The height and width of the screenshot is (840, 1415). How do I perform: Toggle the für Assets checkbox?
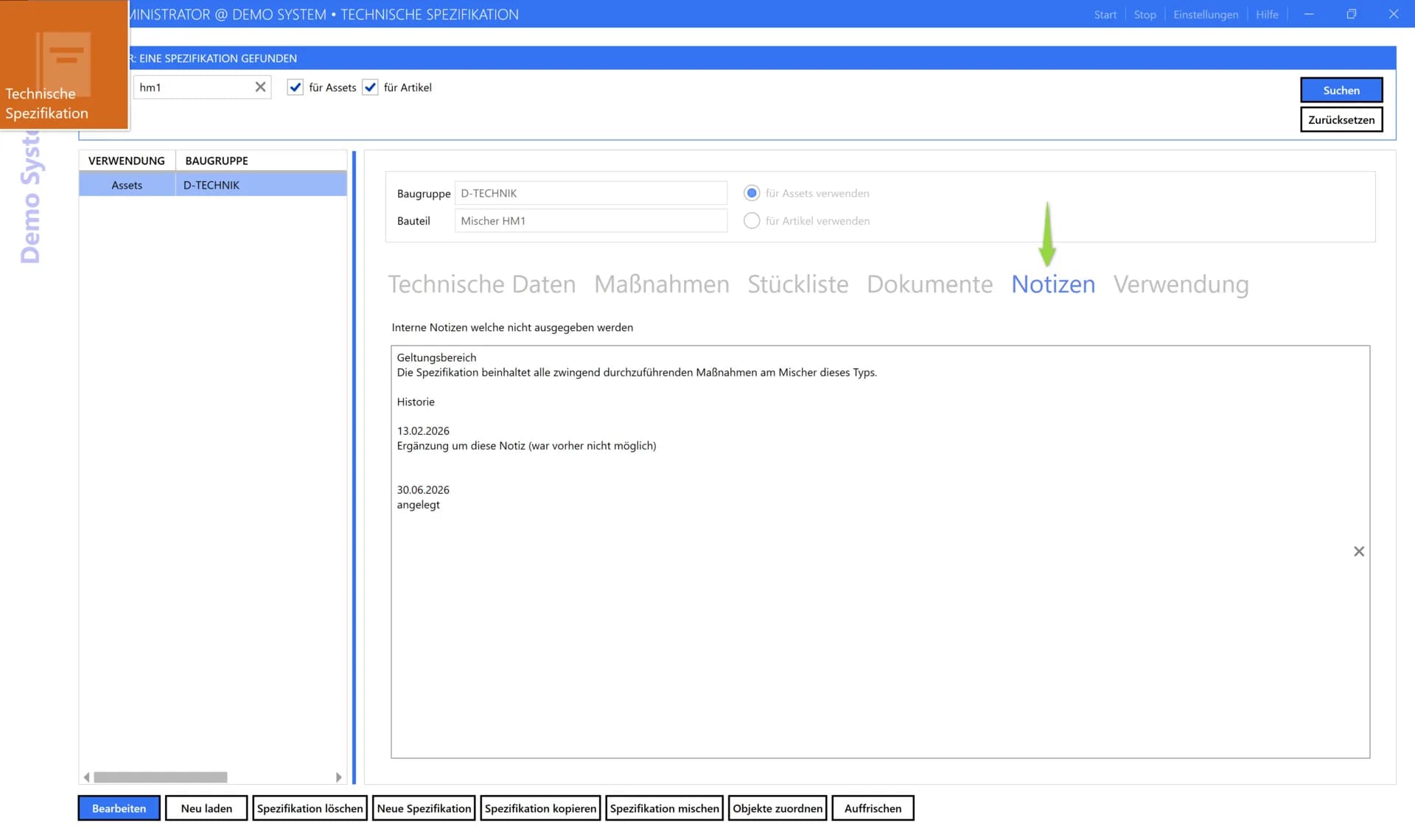pos(296,87)
